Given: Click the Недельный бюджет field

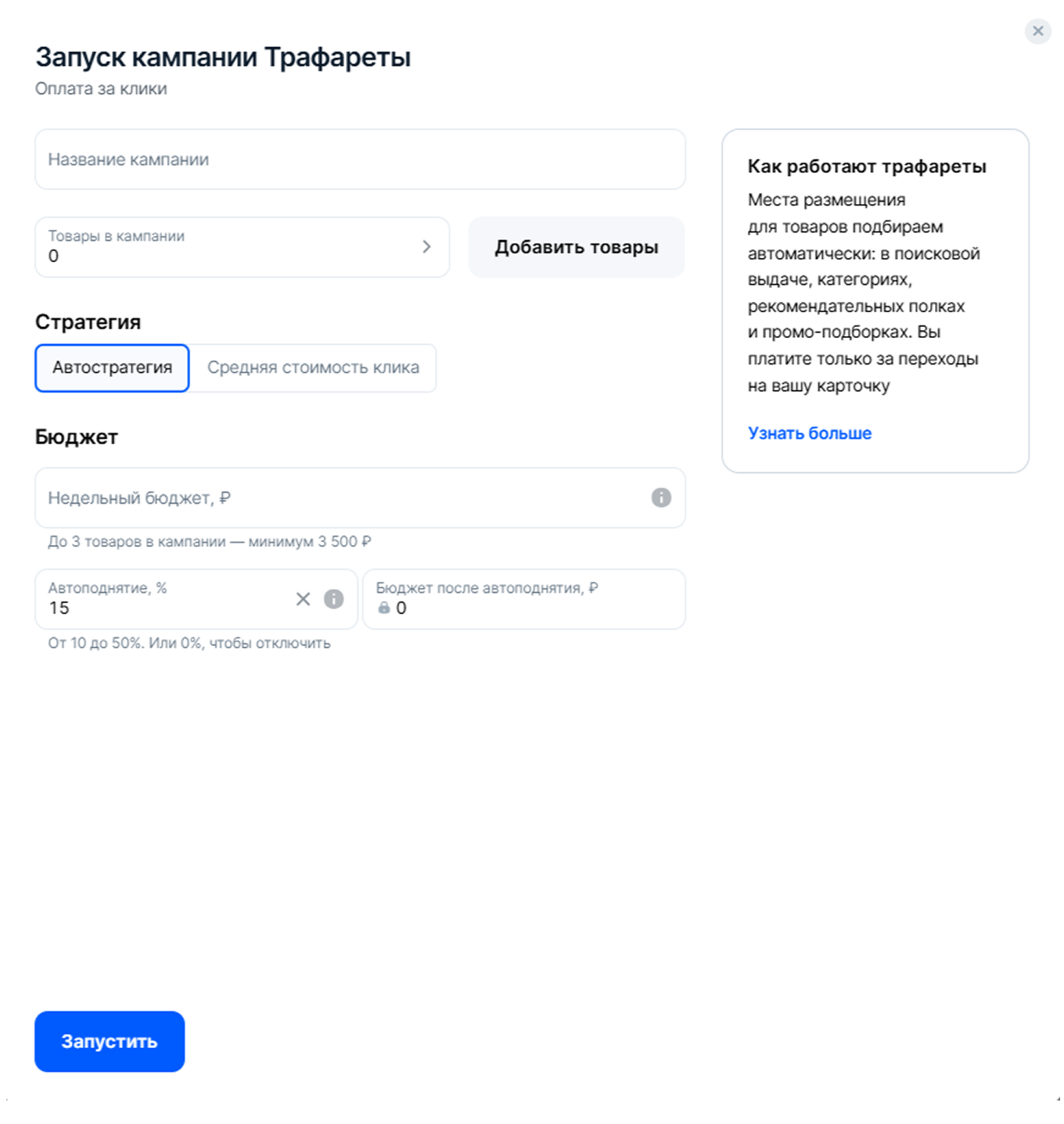Looking at the screenshot, I should click(x=313, y=497).
